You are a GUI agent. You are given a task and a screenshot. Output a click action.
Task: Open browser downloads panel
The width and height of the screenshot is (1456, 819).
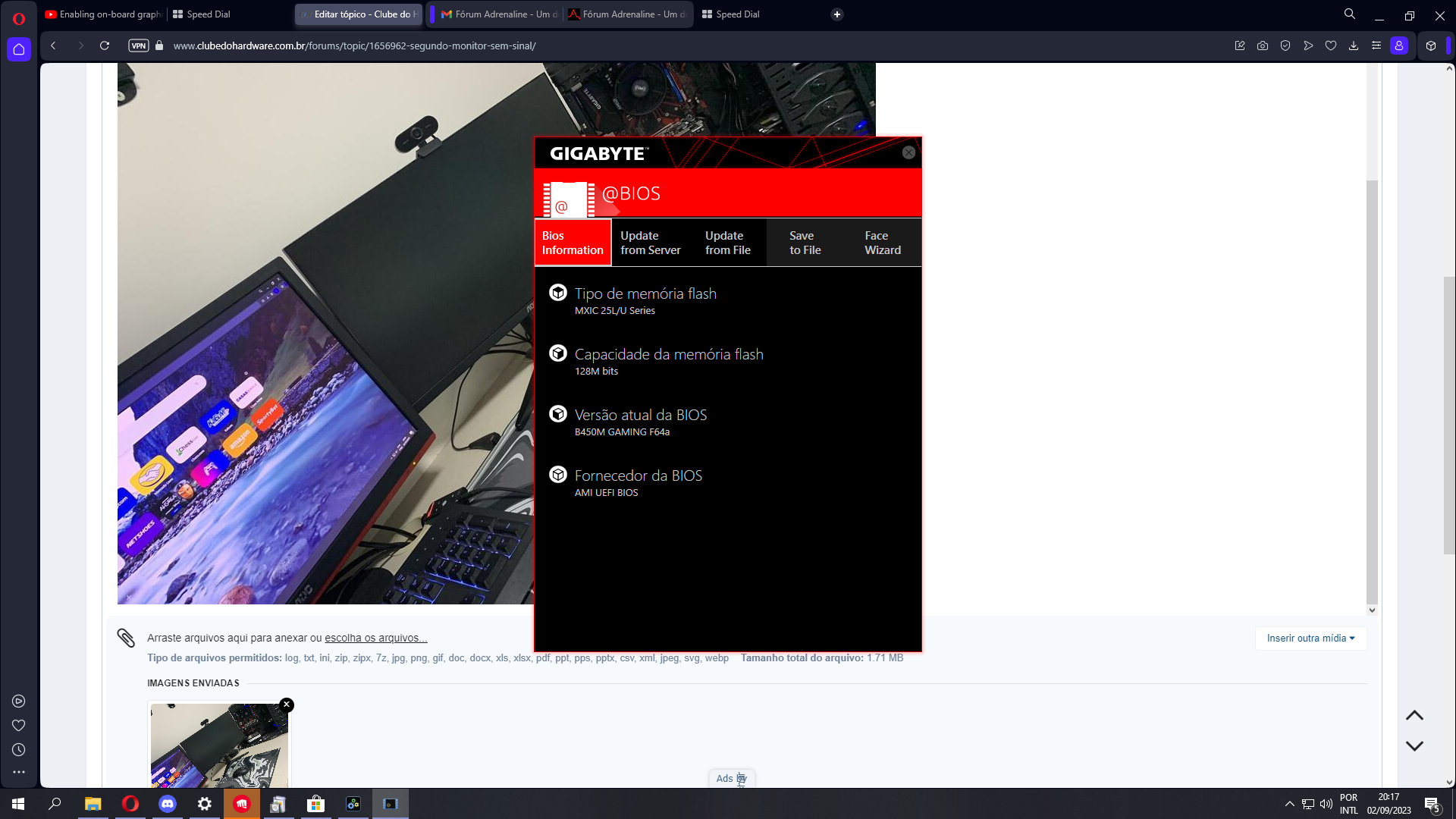1354,45
